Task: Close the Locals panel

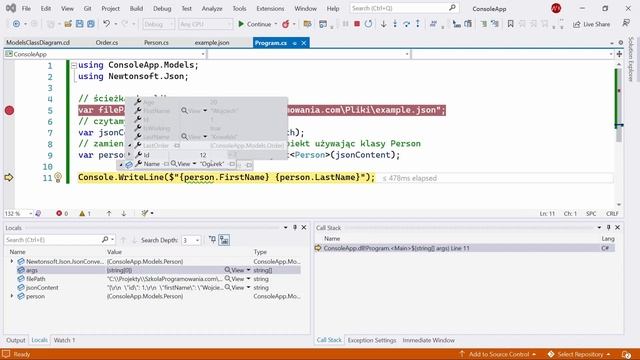Action: 304,228
